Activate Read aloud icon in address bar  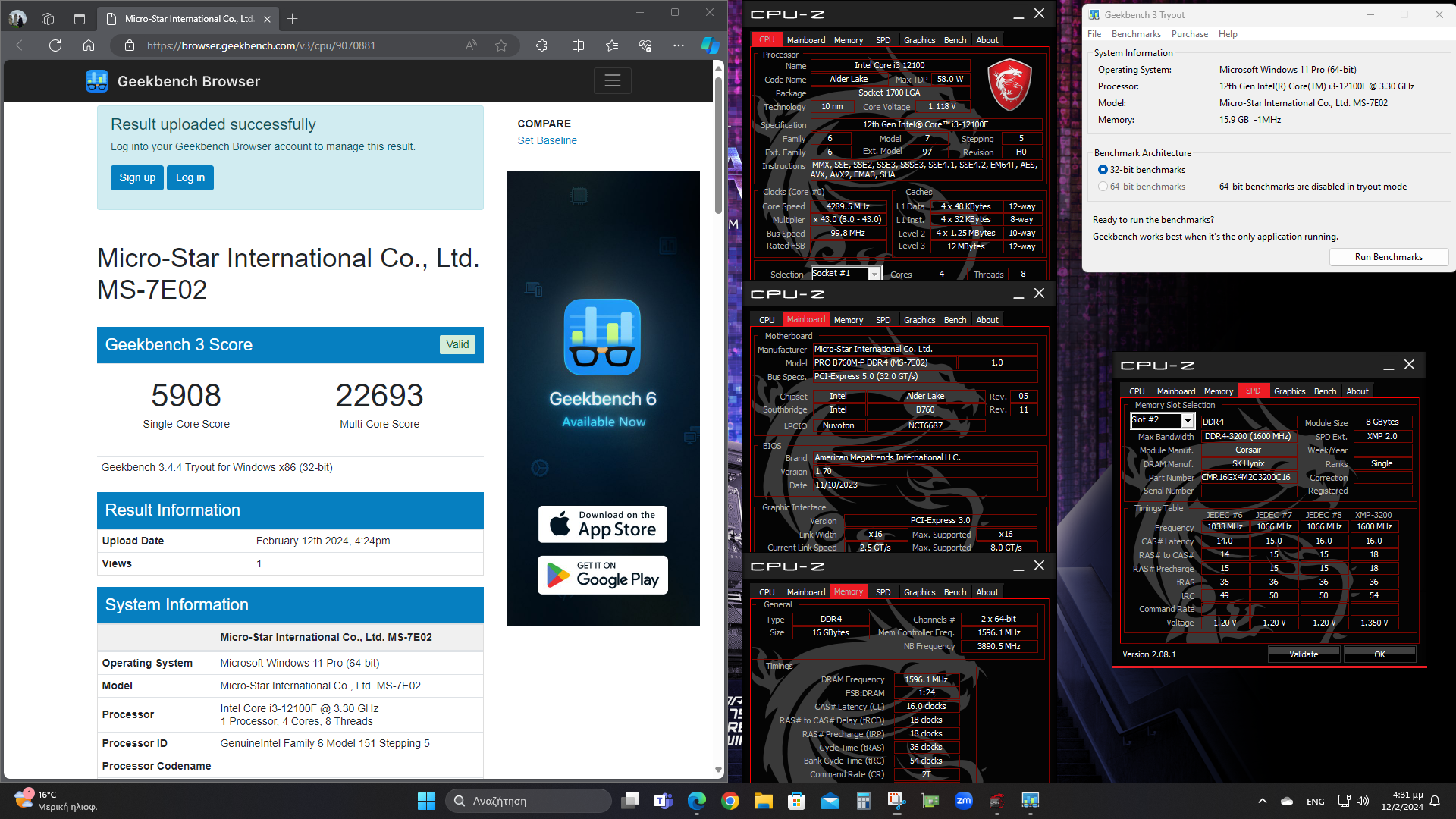[471, 45]
